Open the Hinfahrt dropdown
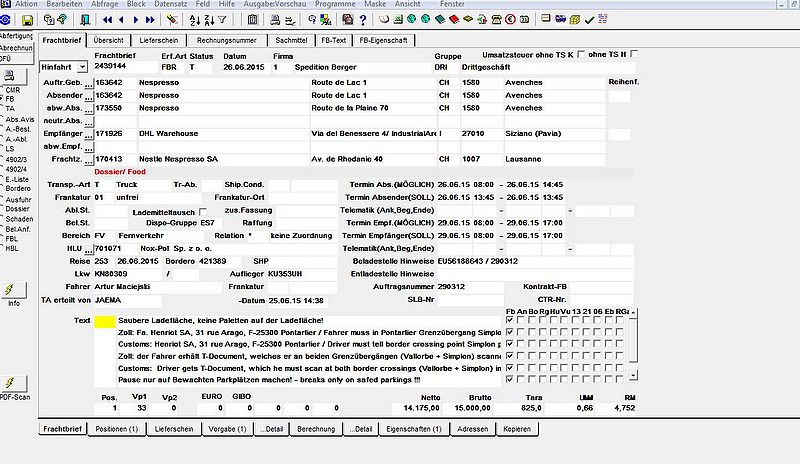Viewport: 800px width, 464px height. click(82, 67)
